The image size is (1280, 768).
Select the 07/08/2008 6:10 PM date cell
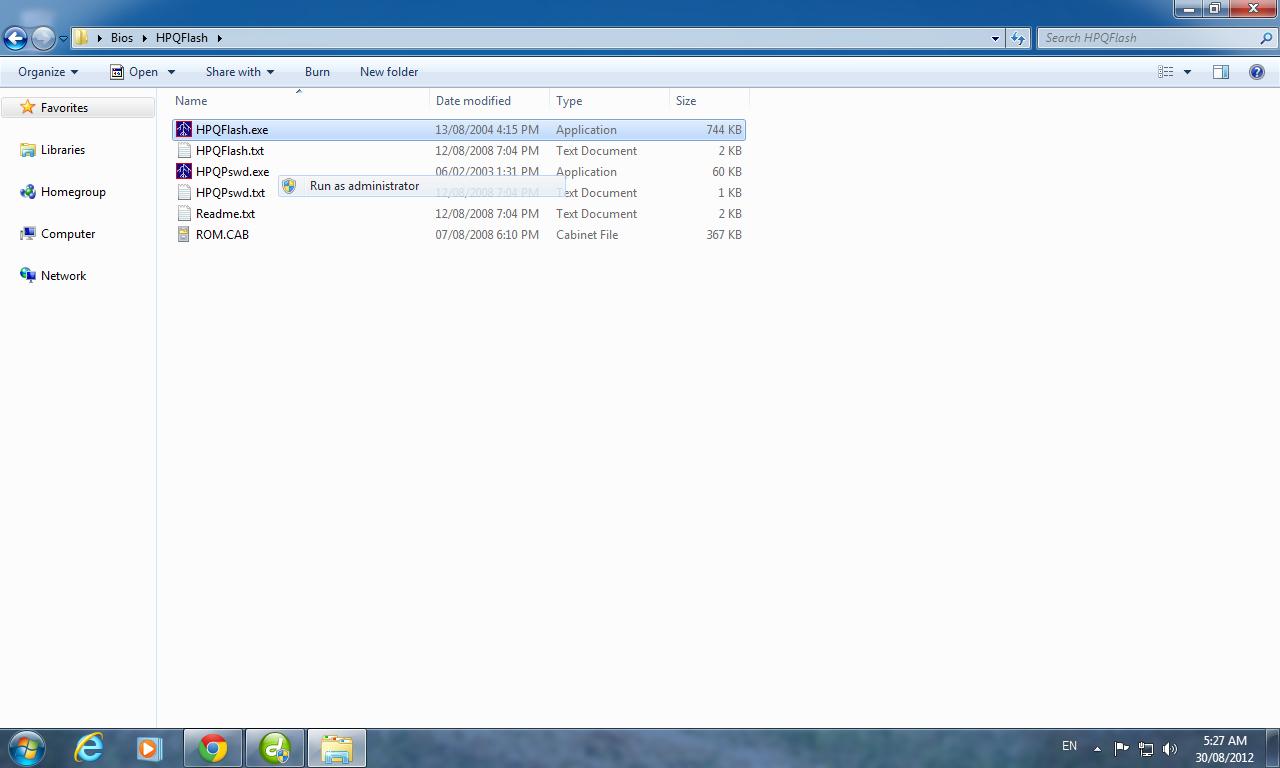(x=487, y=235)
